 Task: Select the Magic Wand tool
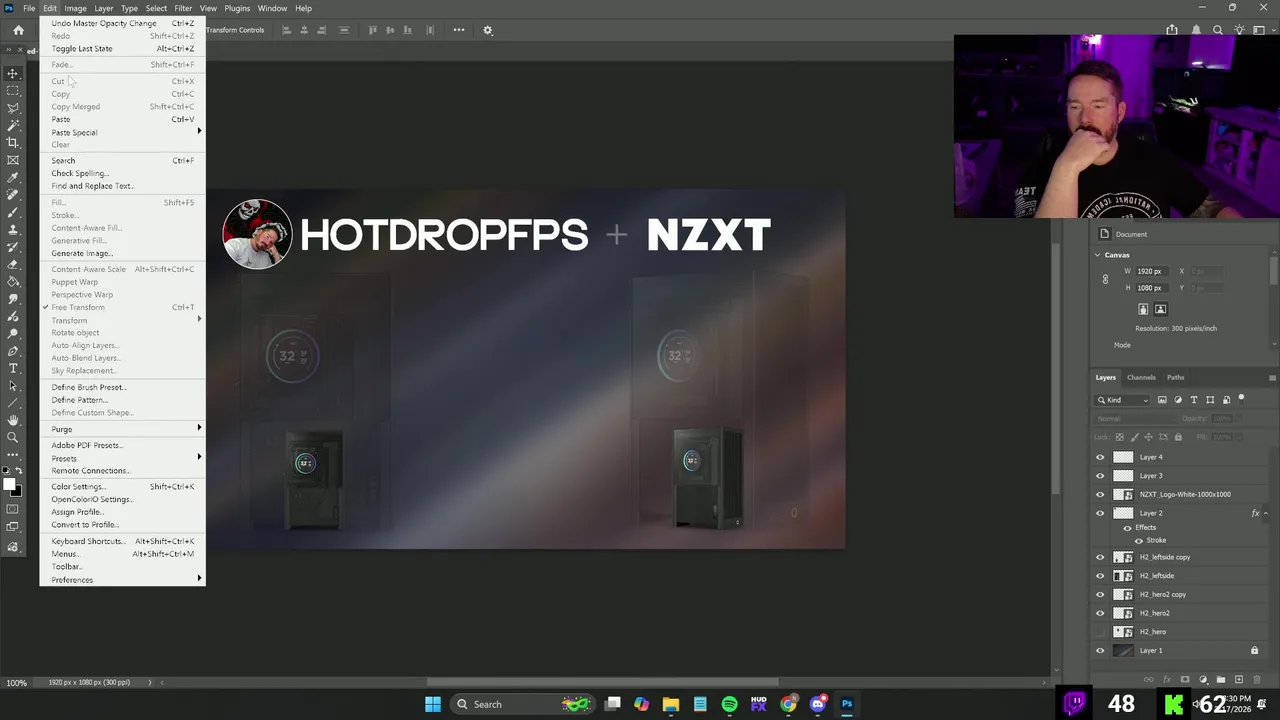pos(13,125)
